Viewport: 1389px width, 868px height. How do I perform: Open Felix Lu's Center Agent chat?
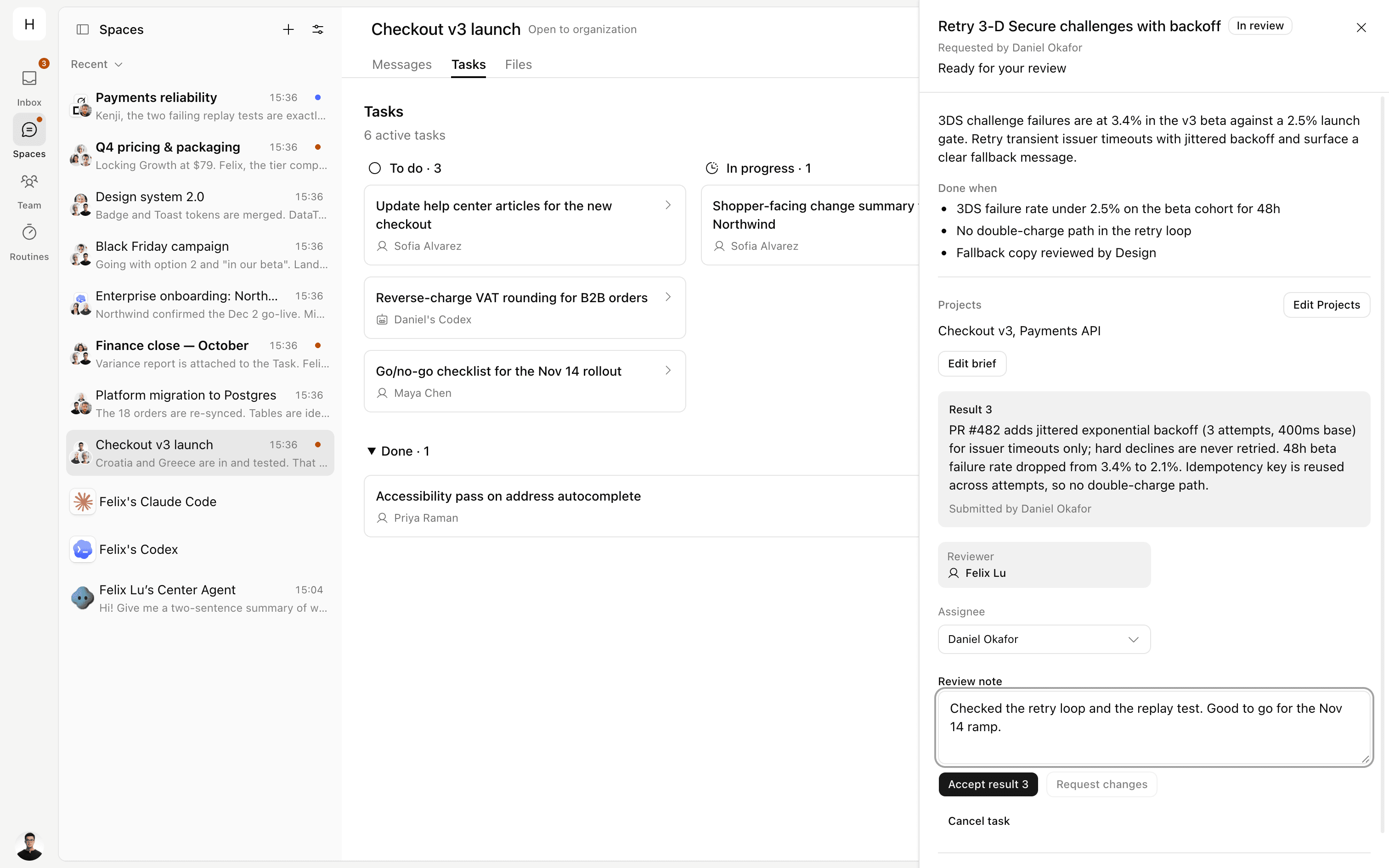click(200, 598)
